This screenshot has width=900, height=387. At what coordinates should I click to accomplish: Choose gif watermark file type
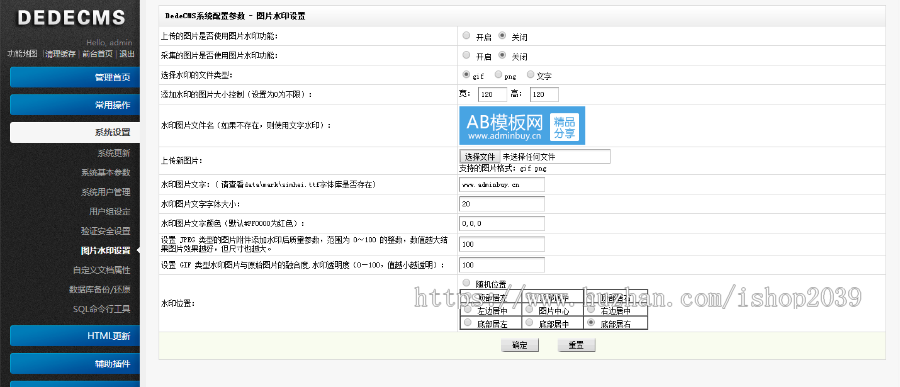pos(466,75)
